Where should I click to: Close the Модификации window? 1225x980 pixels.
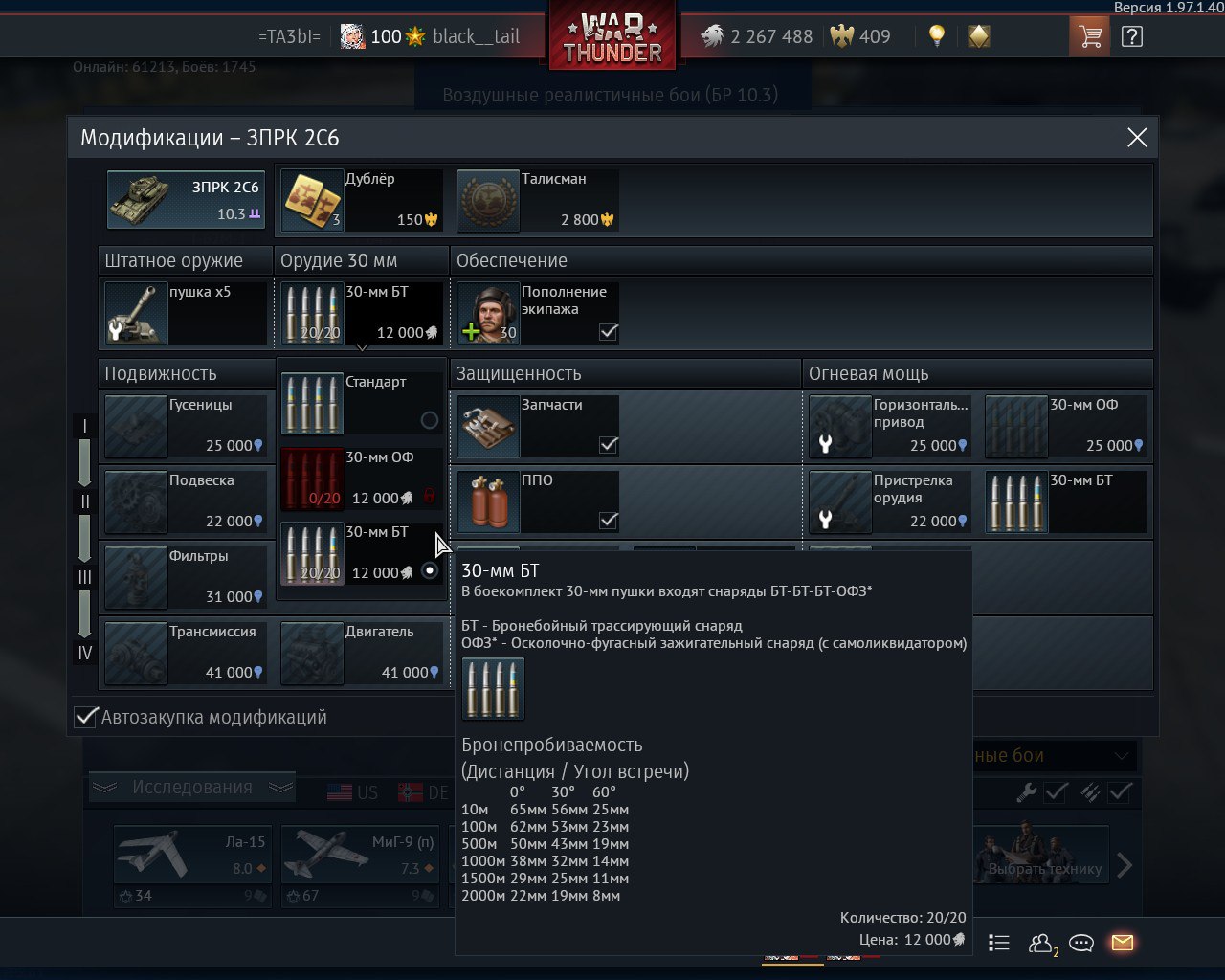pos(1137,138)
